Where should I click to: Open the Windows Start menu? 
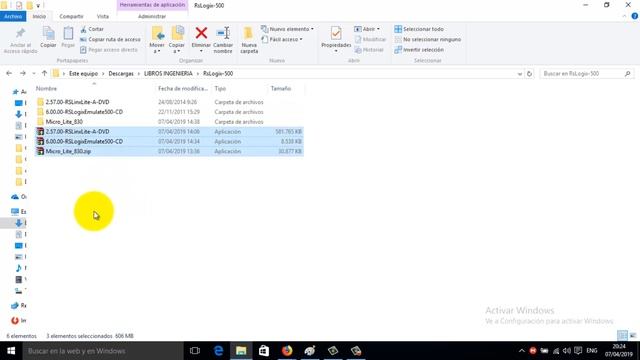[x=11, y=351]
